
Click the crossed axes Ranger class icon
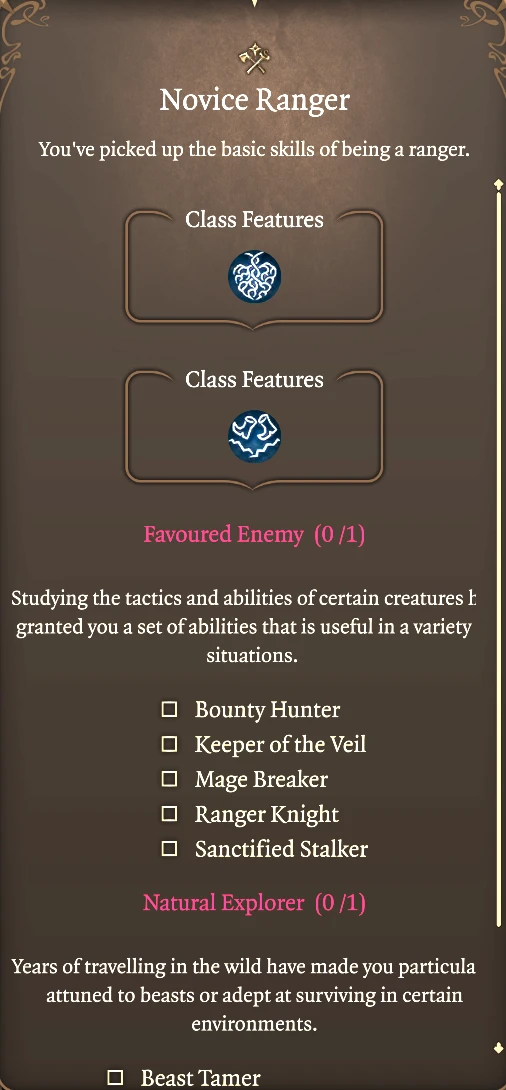tap(254, 60)
